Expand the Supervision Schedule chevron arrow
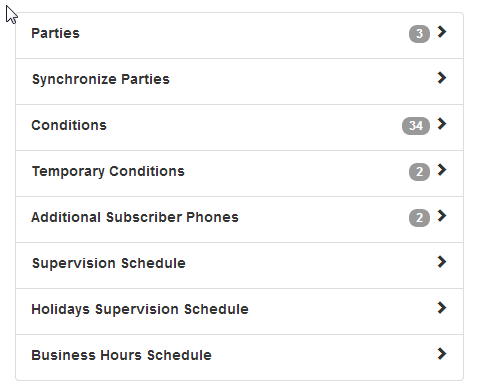Viewport: 484px width, 389px height. click(x=442, y=262)
